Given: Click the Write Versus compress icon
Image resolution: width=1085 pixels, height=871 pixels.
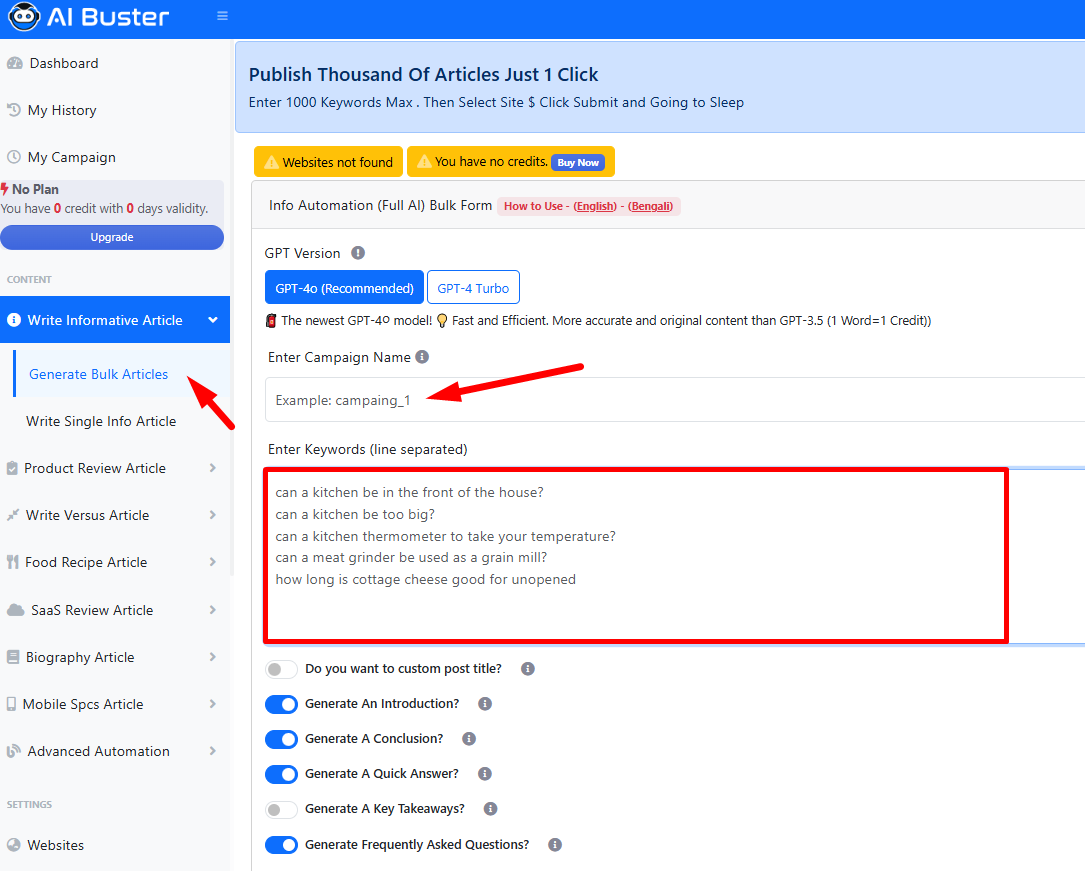Looking at the screenshot, I should pyautogui.click(x=12, y=515).
